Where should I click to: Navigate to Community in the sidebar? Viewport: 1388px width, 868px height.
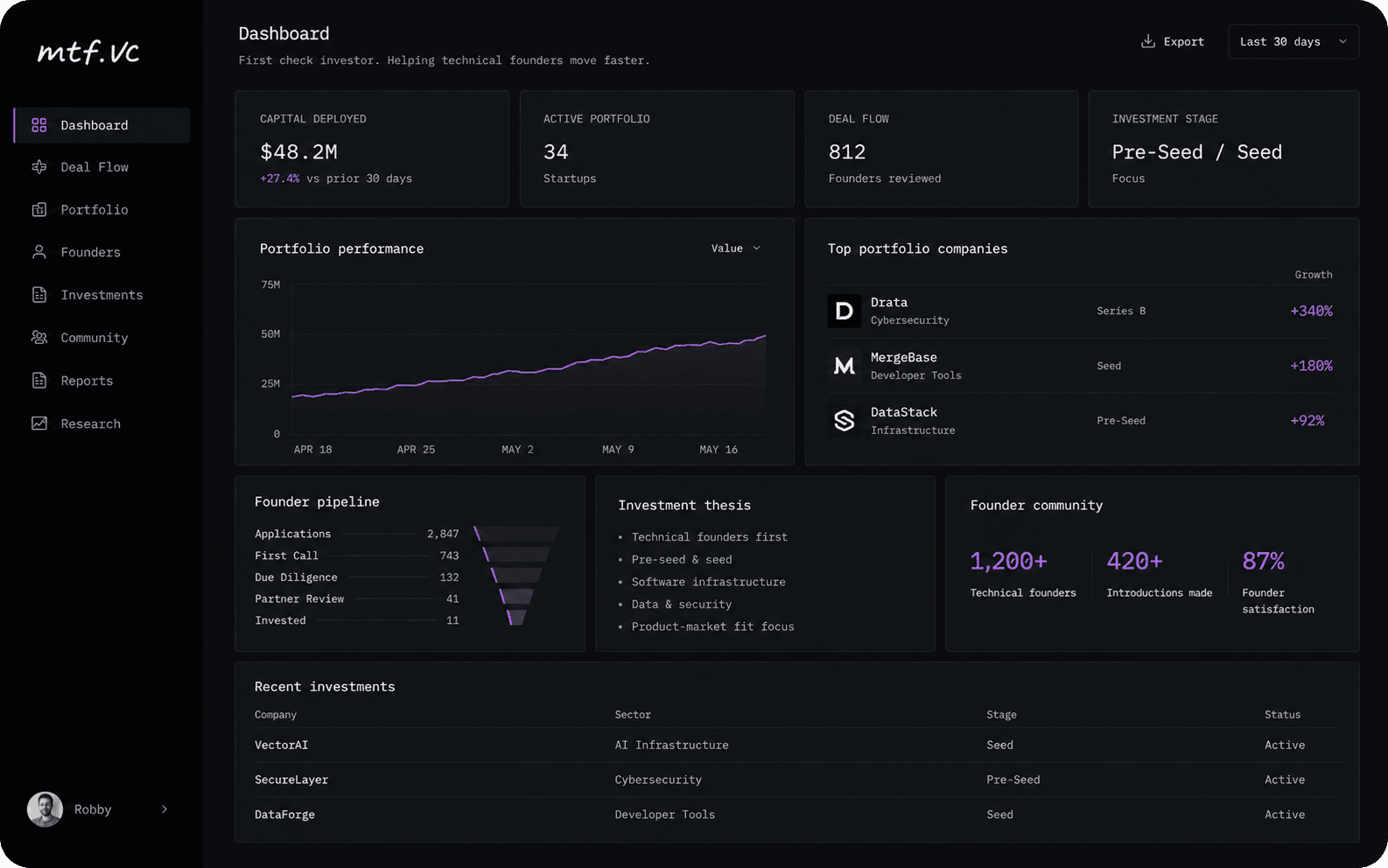pyautogui.click(x=102, y=338)
